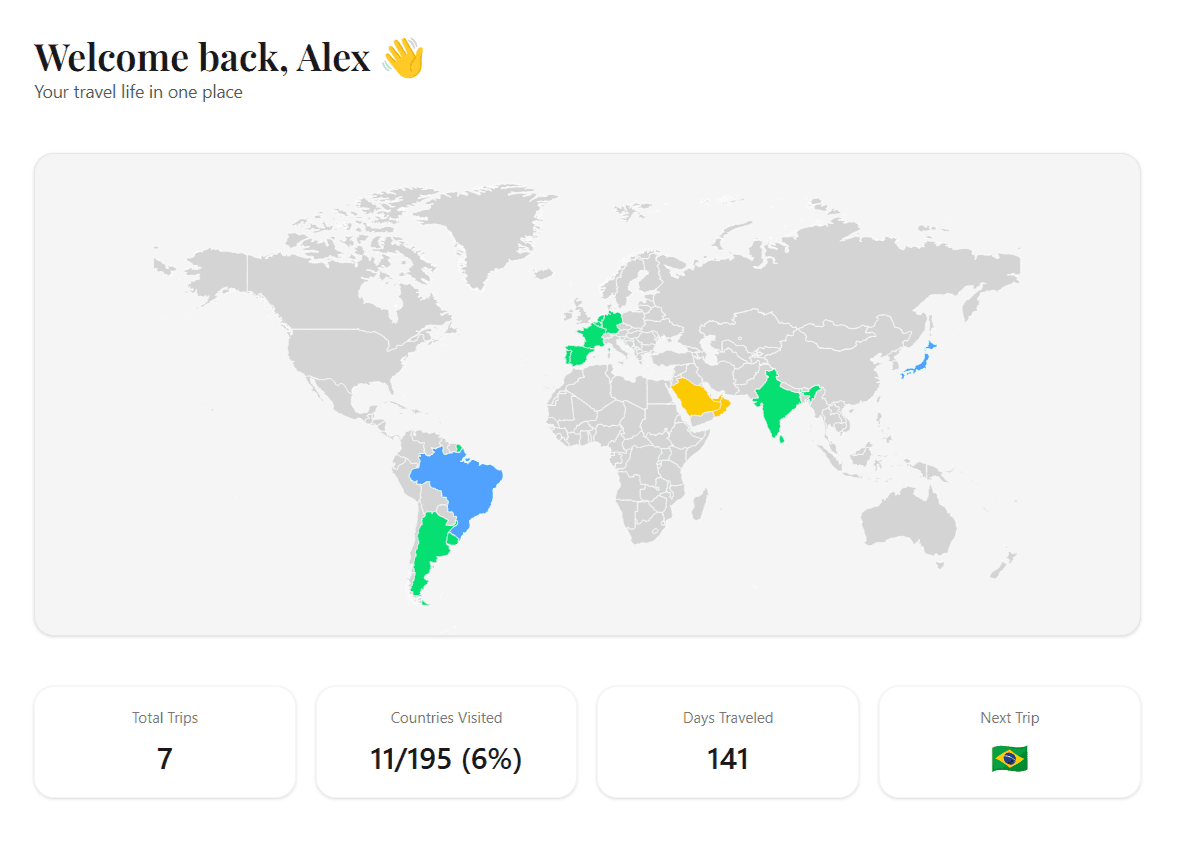Click the Your travel life subtitle text
The width and height of the screenshot is (1178, 842).
138,91
